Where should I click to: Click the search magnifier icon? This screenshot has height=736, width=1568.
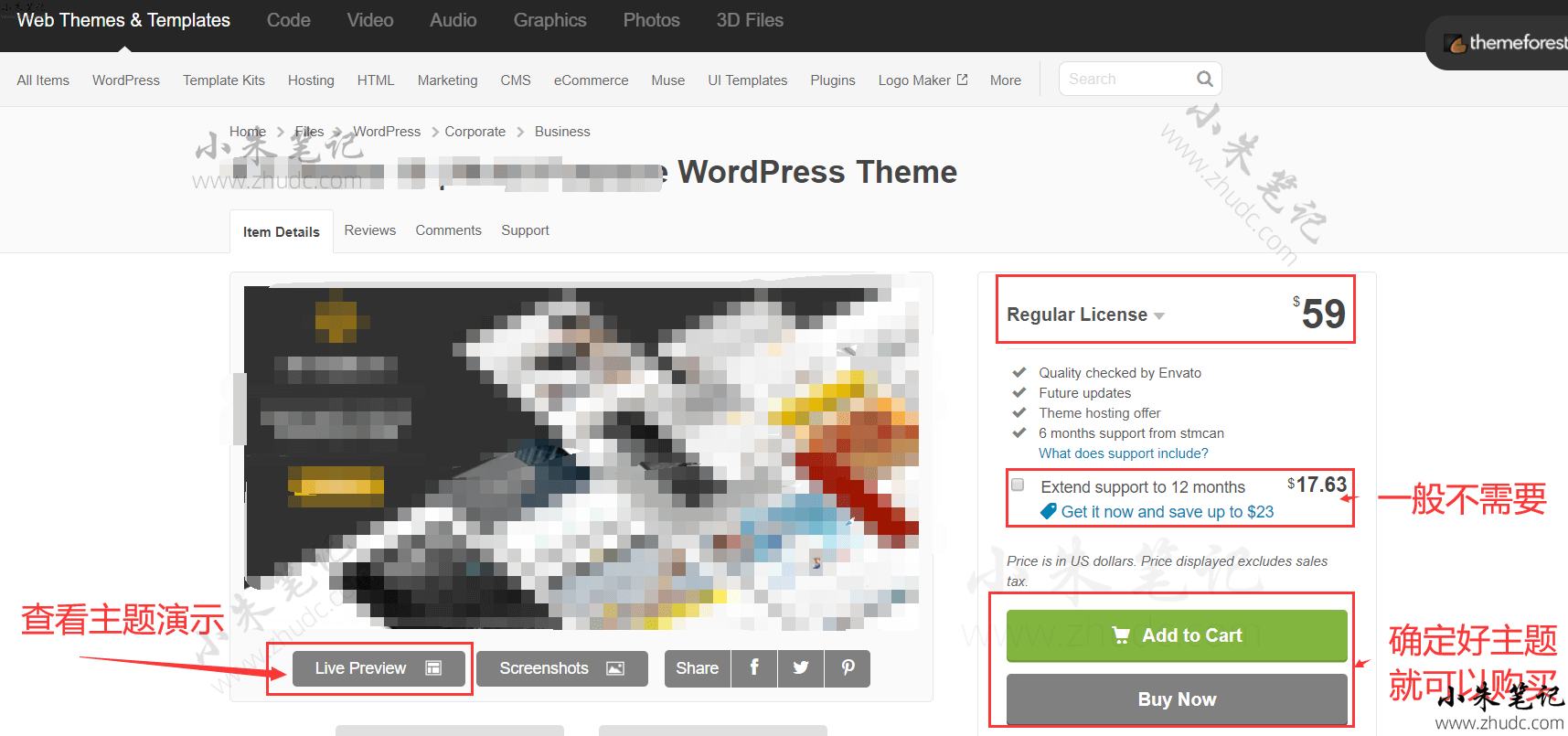[1205, 80]
